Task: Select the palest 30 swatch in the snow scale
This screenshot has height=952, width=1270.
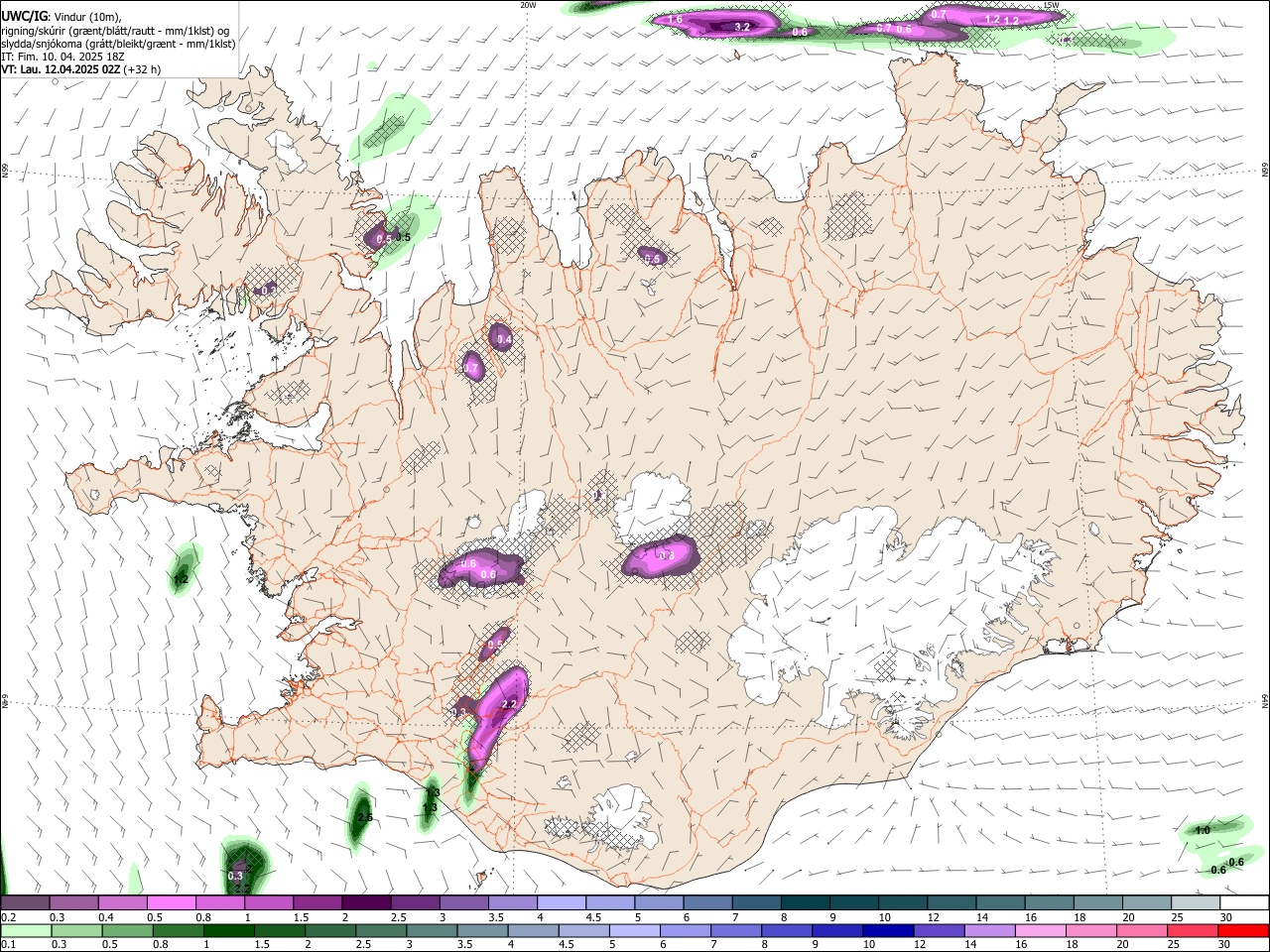Action: (1244, 902)
